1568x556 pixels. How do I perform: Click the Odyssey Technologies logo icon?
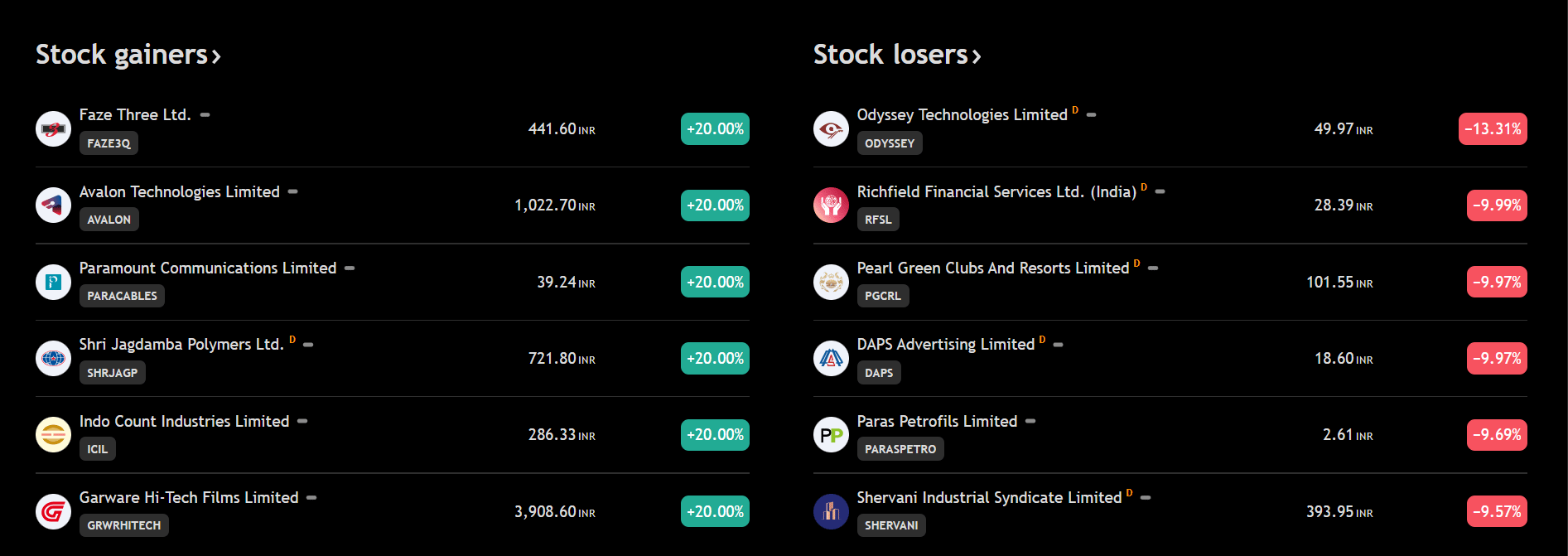click(831, 128)
